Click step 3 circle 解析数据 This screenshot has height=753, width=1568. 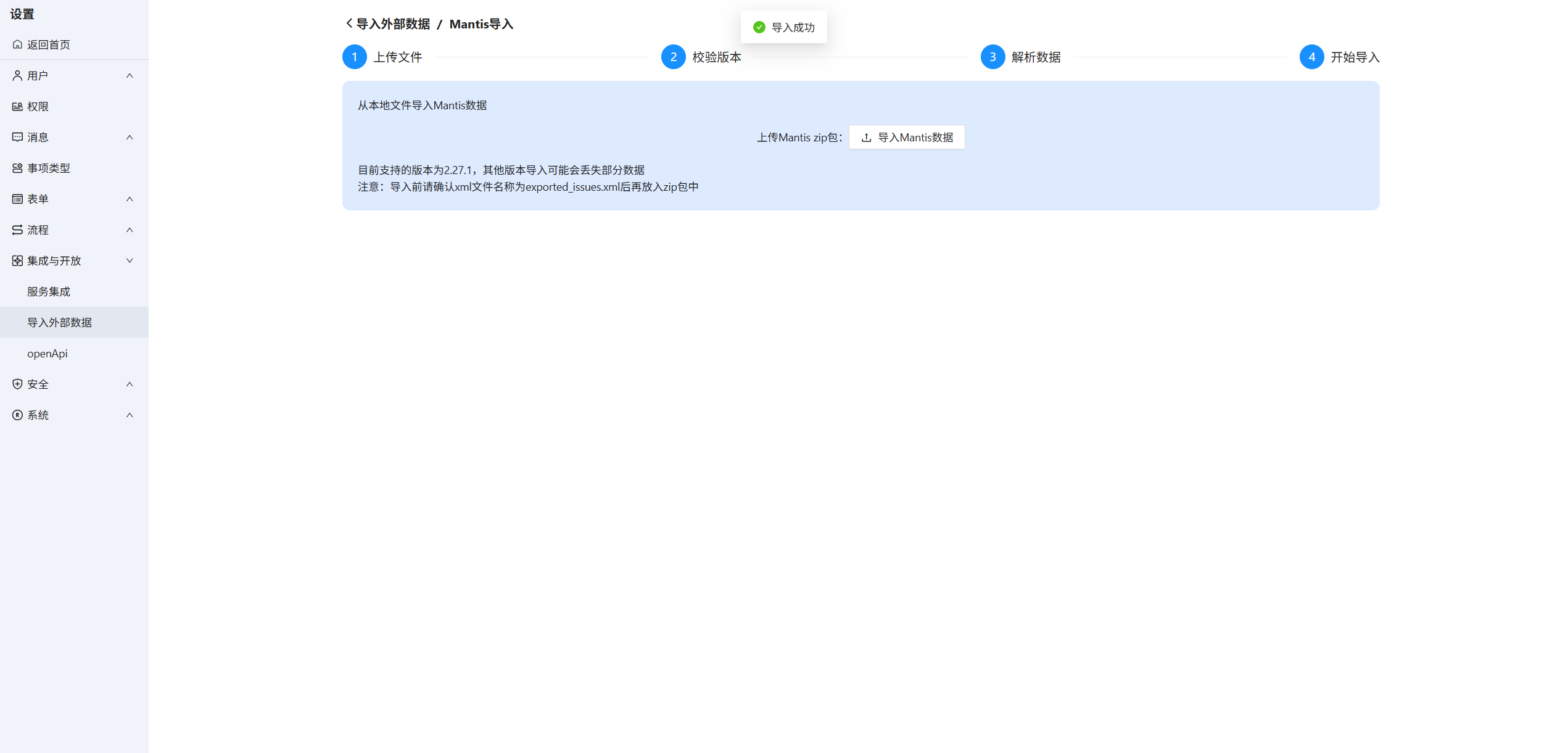[x=993, y=57]
